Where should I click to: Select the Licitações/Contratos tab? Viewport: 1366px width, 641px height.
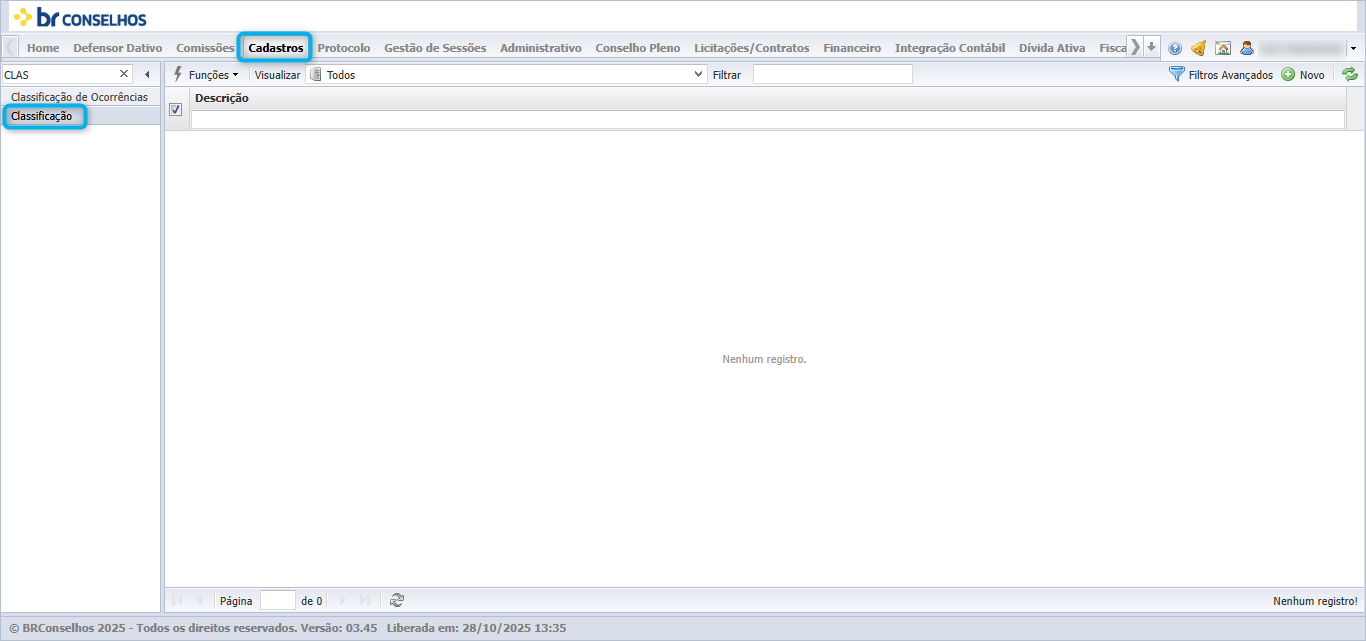[x=752, y=48]
